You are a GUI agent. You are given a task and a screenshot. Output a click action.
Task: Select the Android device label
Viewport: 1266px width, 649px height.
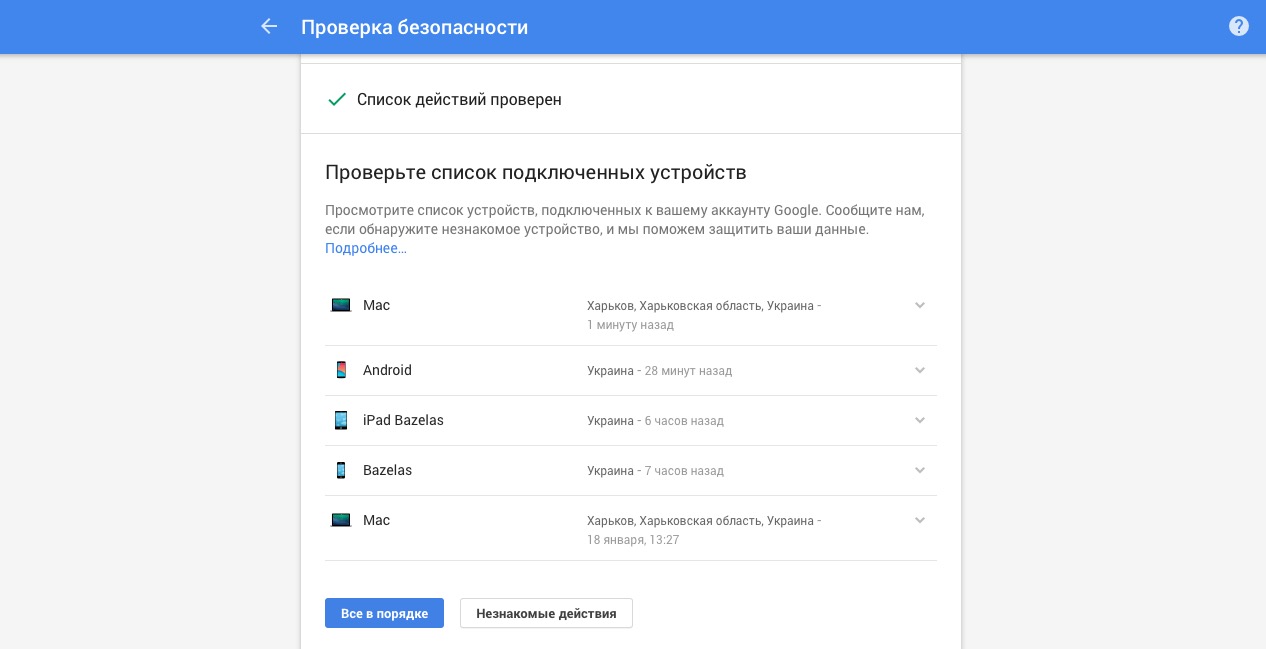tap(387, 370)
